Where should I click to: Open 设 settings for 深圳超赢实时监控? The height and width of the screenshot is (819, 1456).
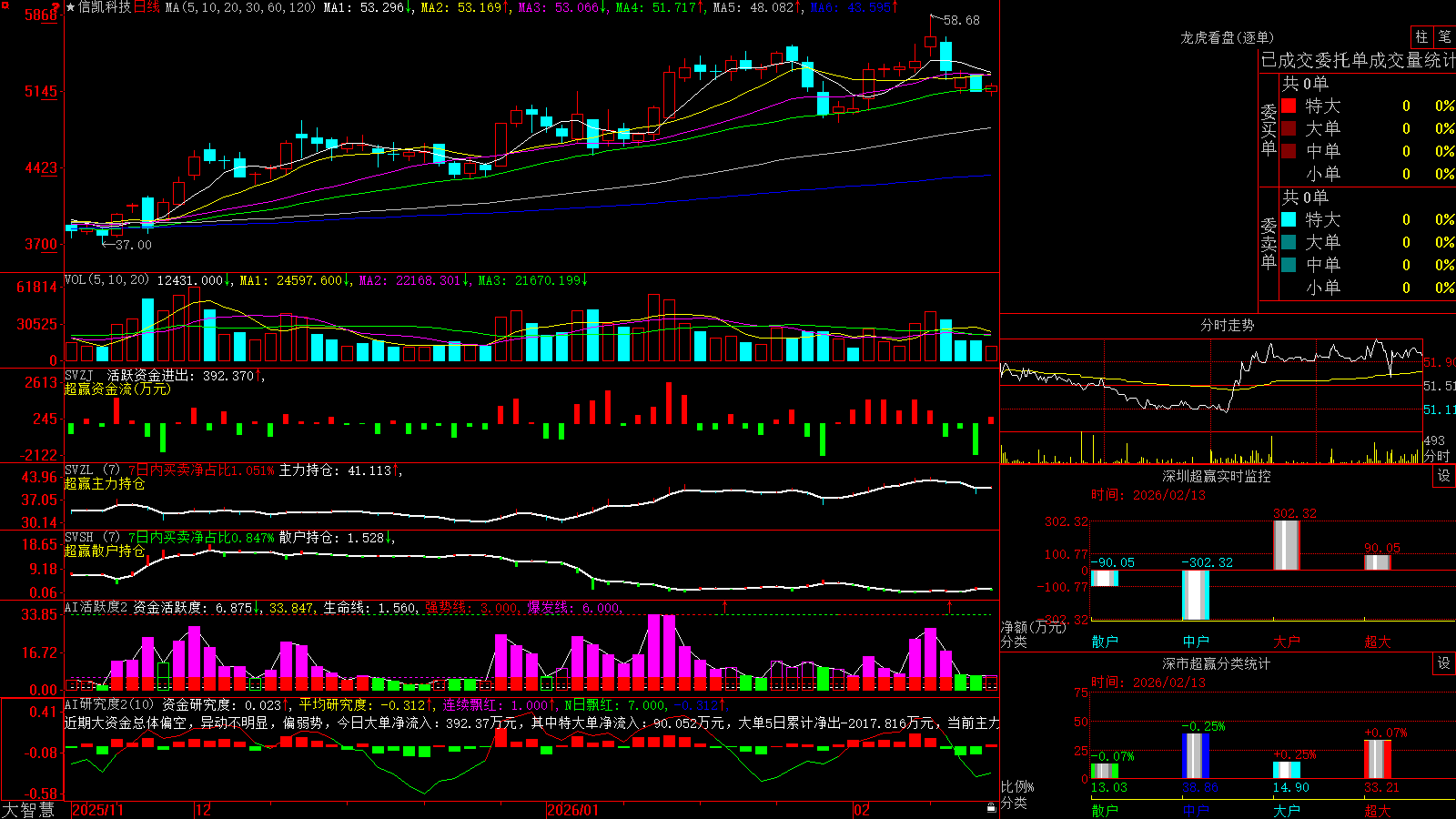tap(1444, 476)
